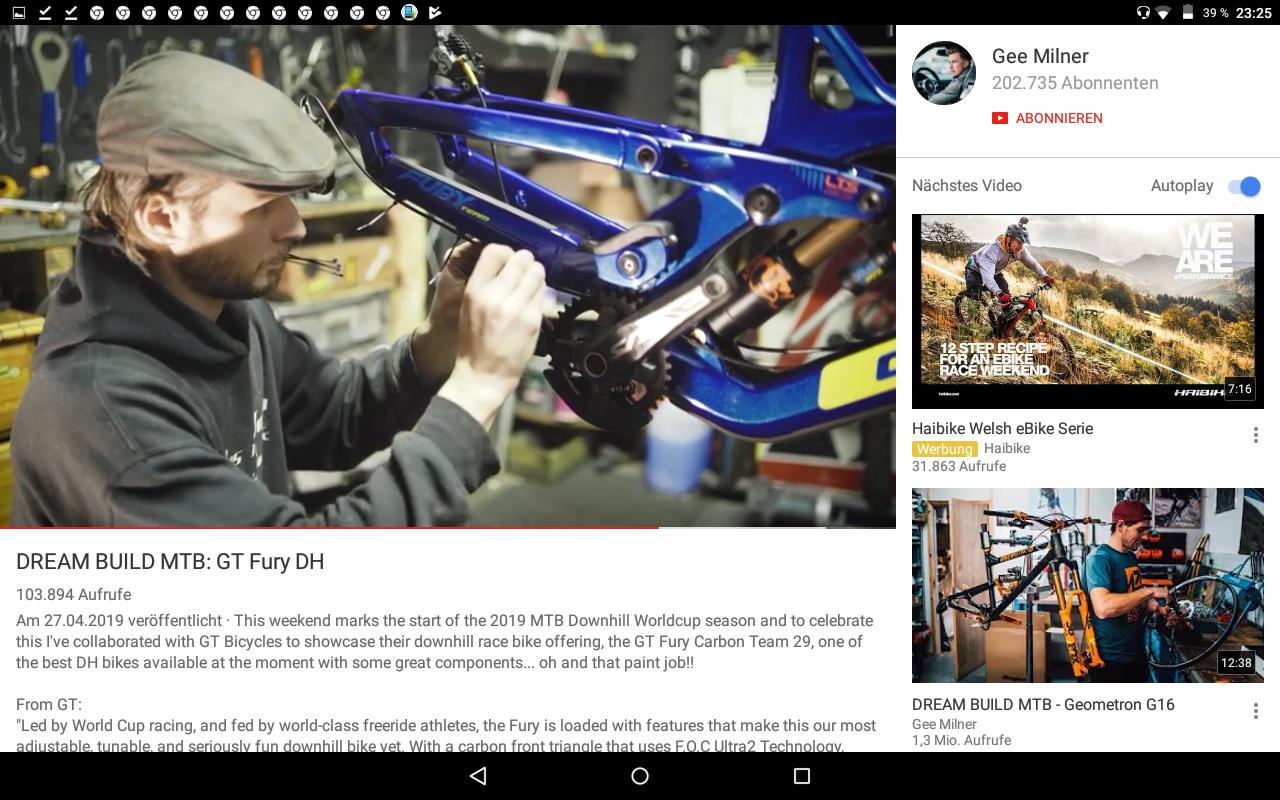Select the Haibike Welsh eBike Serie title
This screenshot has height=800, width=1280.
[x=1002, y=428]
